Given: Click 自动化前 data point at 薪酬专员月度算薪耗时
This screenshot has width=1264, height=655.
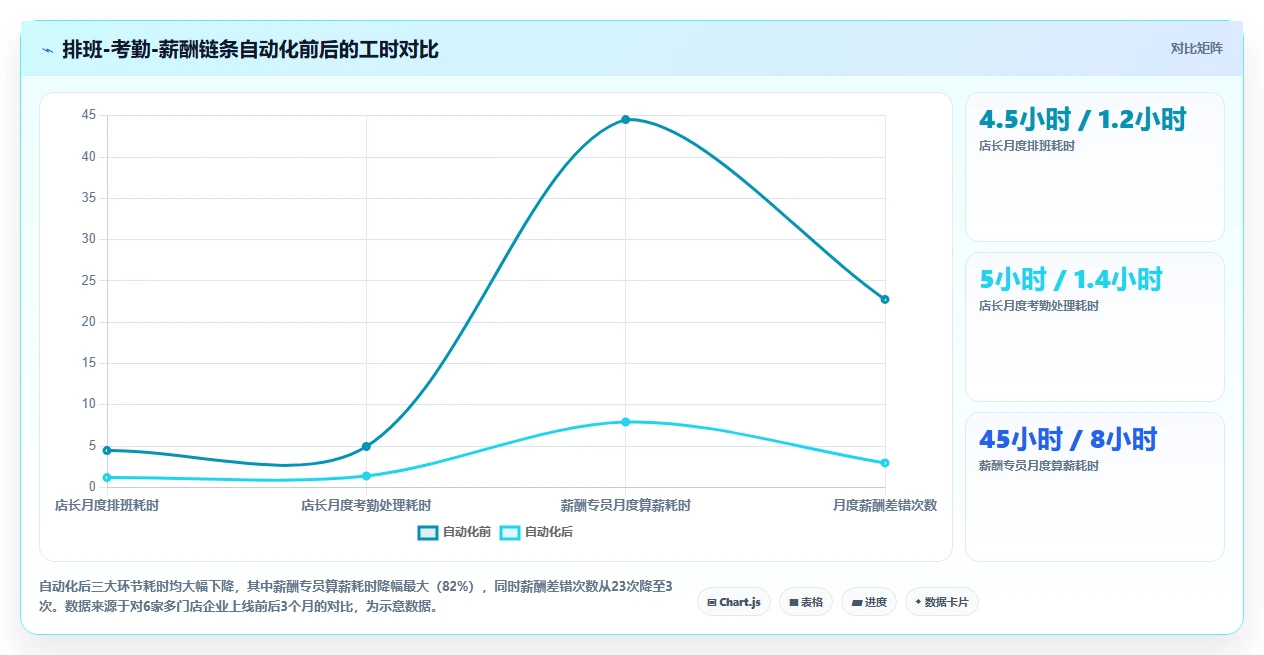Looking at the screenshot, I should tap(626, 119).
